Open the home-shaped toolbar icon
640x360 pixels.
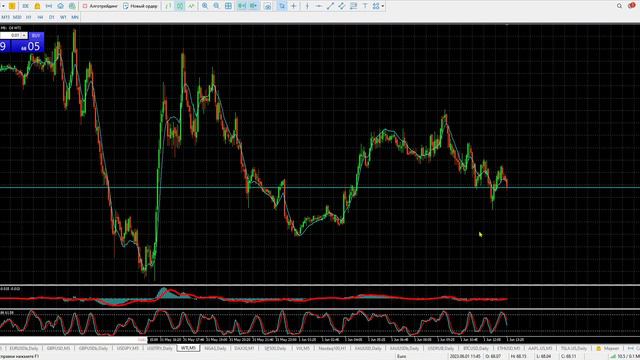60,6
